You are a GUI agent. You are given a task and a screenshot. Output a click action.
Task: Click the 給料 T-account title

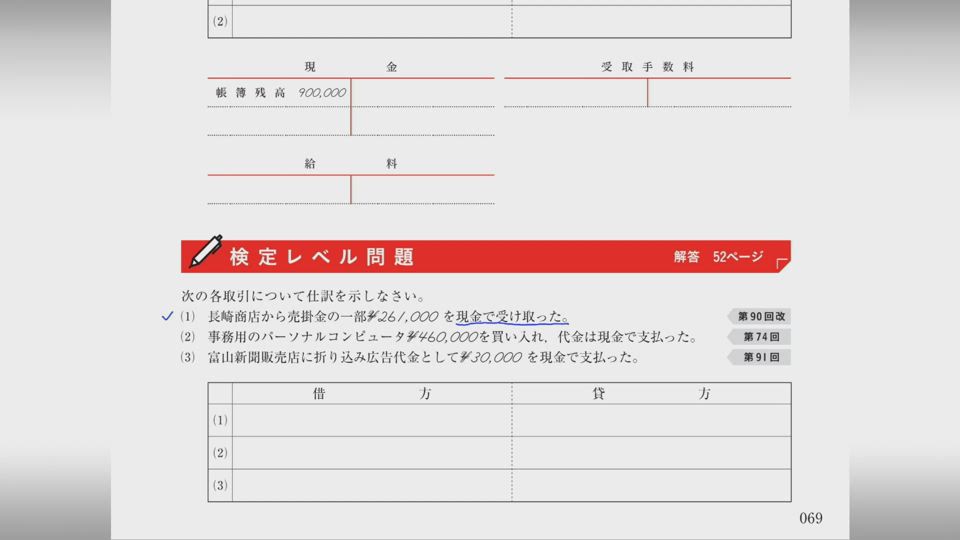(x=350, y=164)
